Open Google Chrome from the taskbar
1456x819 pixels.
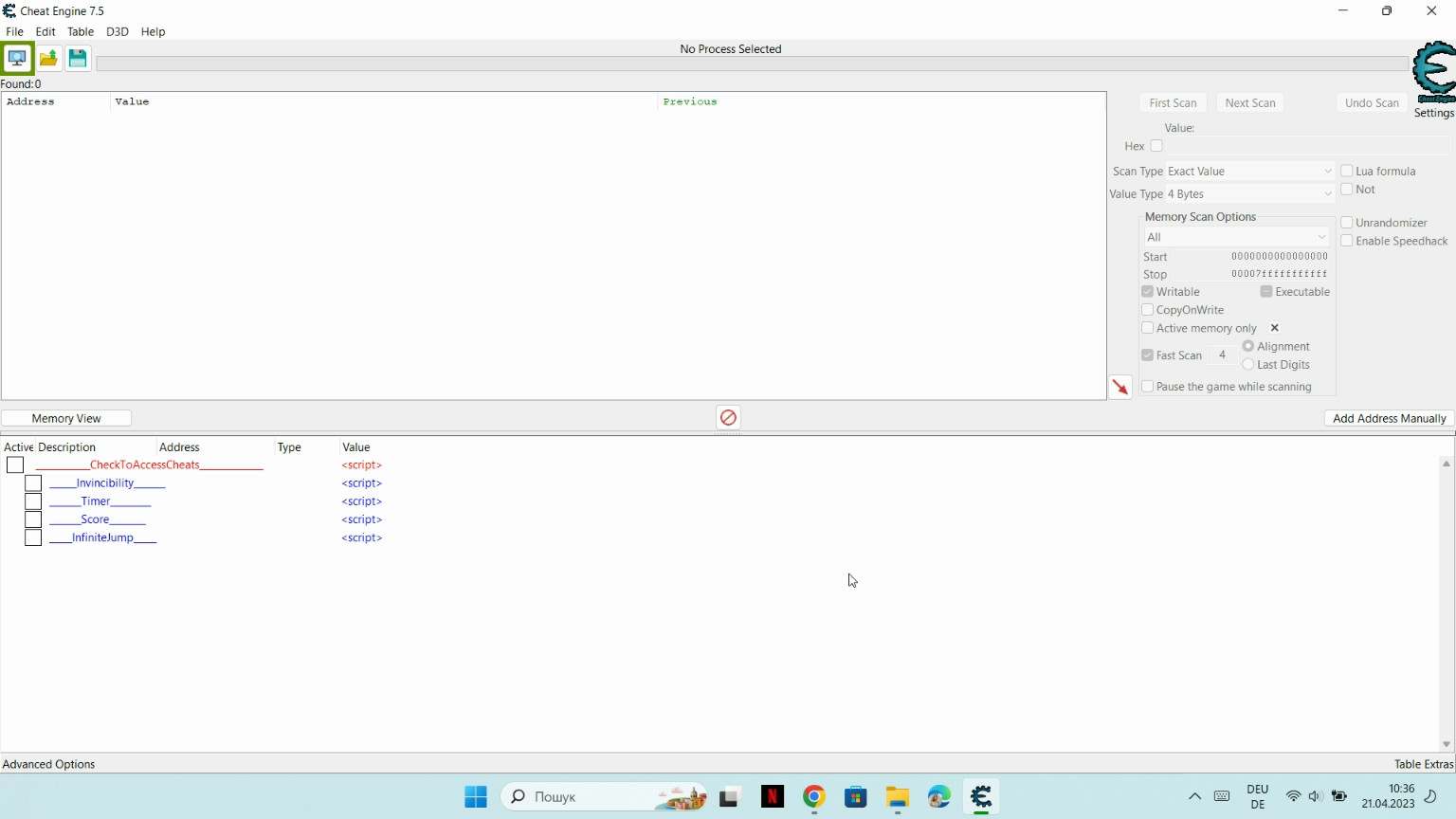coord(814,797)
